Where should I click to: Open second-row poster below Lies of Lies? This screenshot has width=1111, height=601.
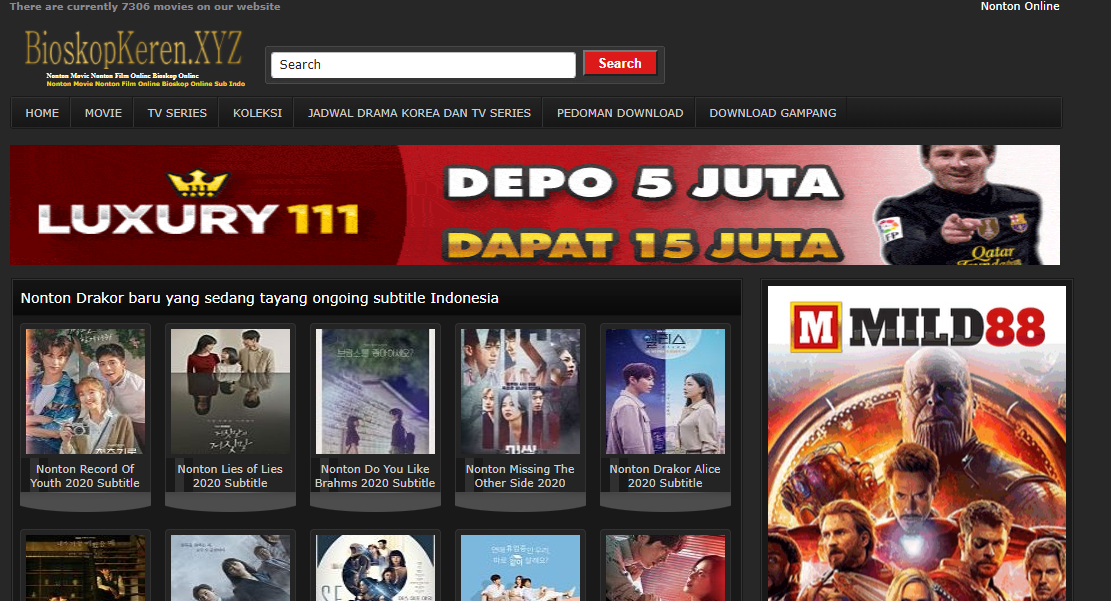pos(230,568)
